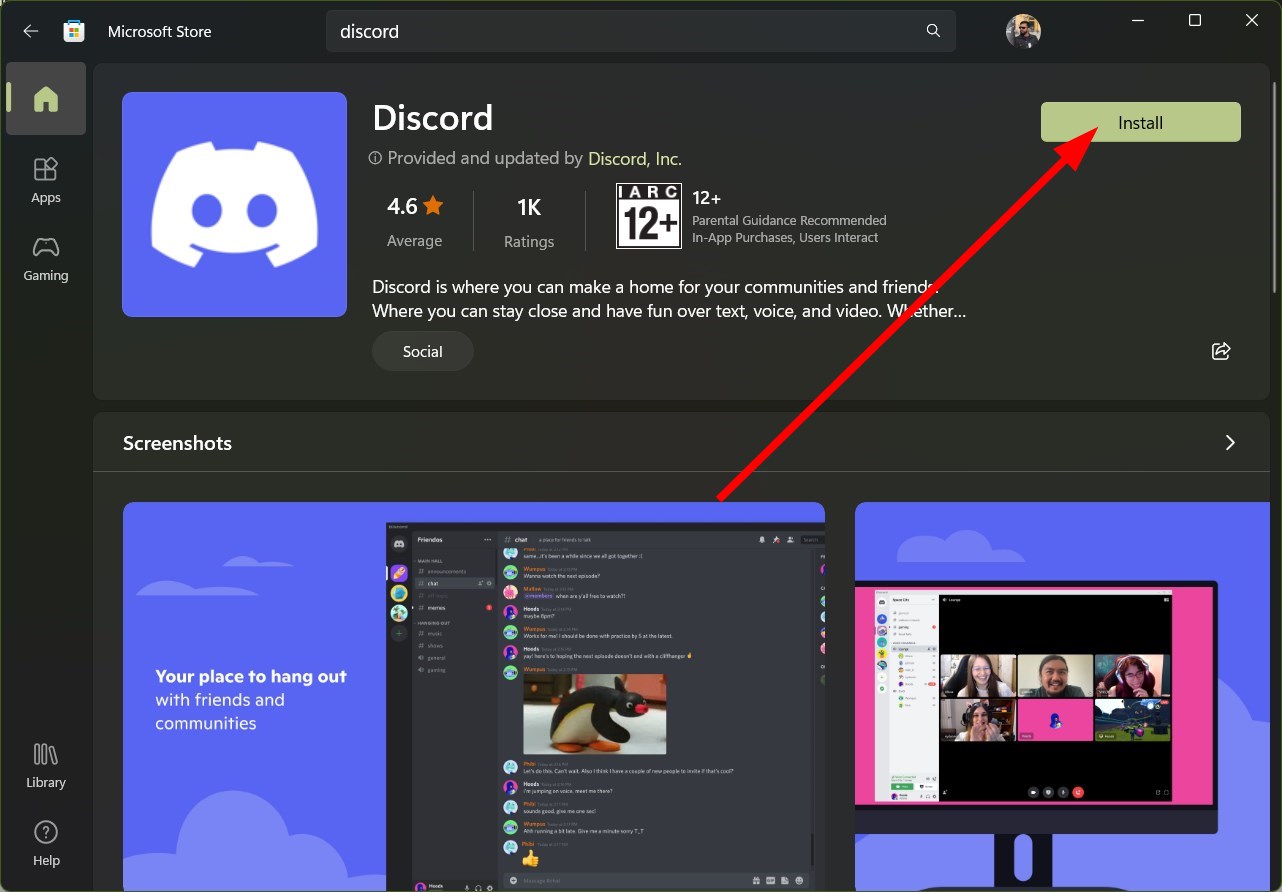Click the search box containing discord
The image size is (1282, 892).
pyautogui.click(x=640, y=31)
